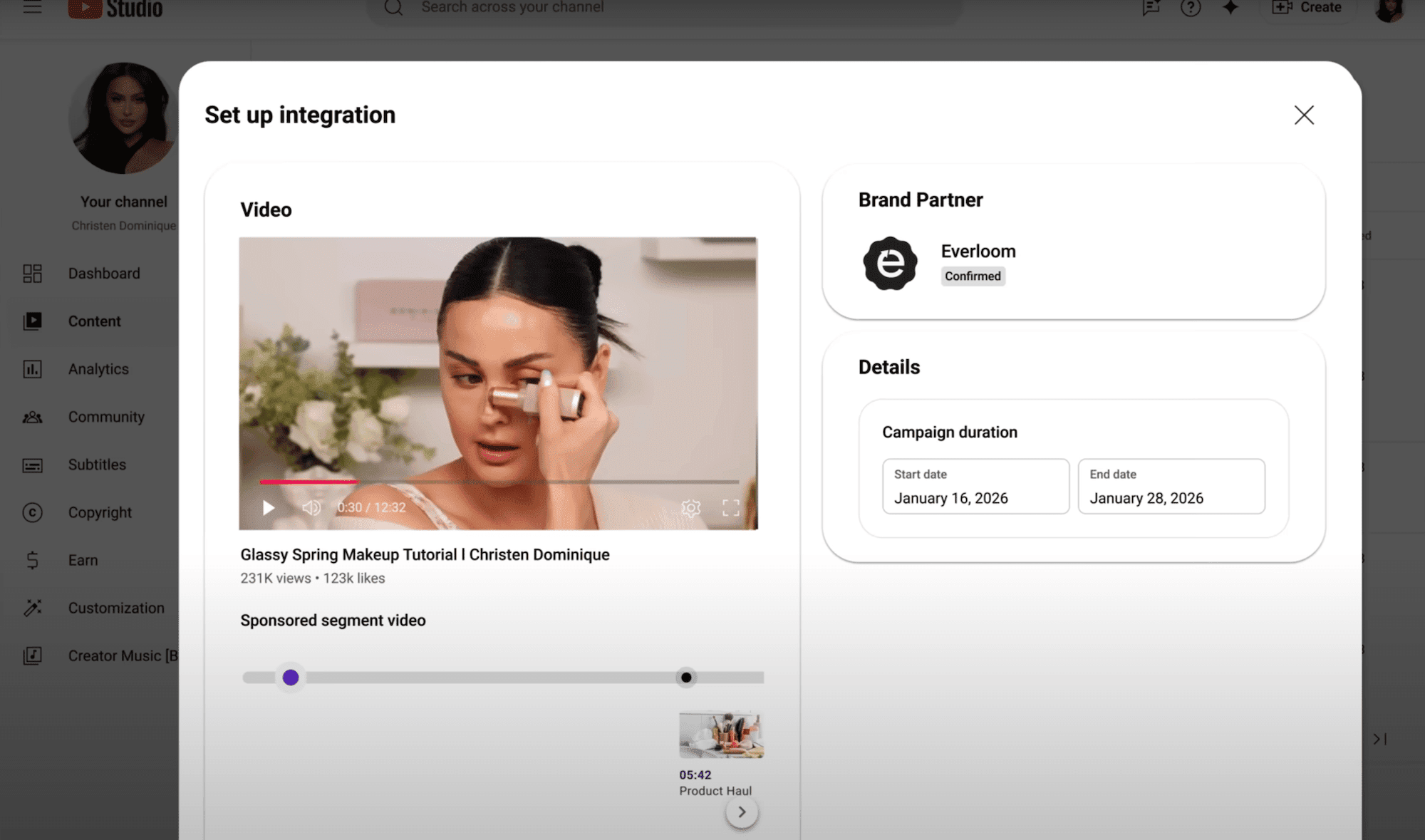Click the black segment end handle

686,678
